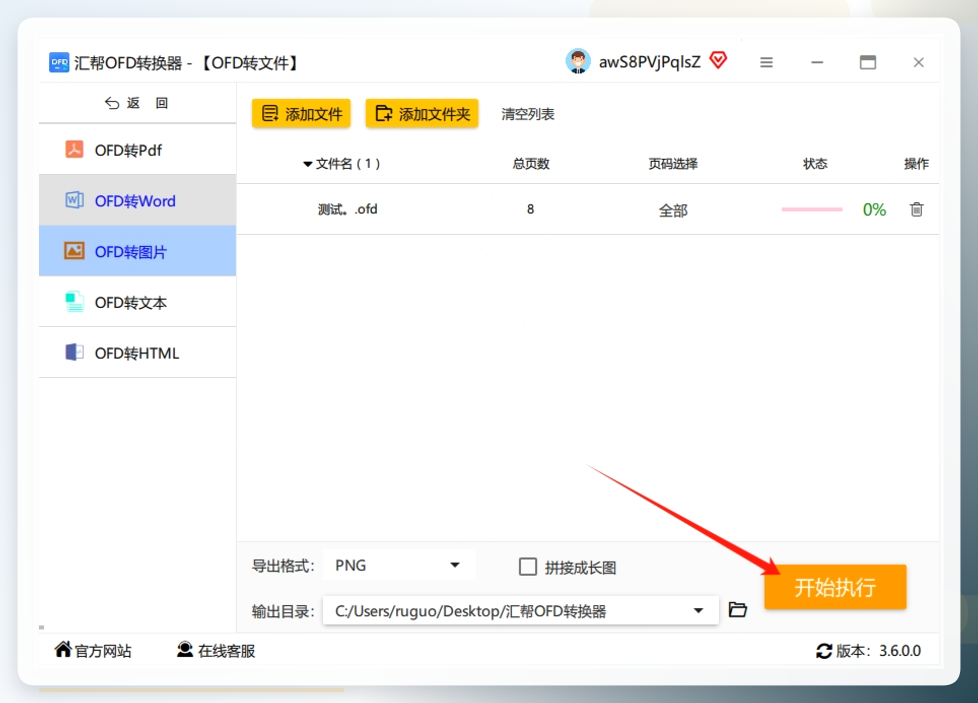Click the red VIP diamond badge
Image resolution: width=978 pixels, height=703 pixels.
[x=719, y=60]
